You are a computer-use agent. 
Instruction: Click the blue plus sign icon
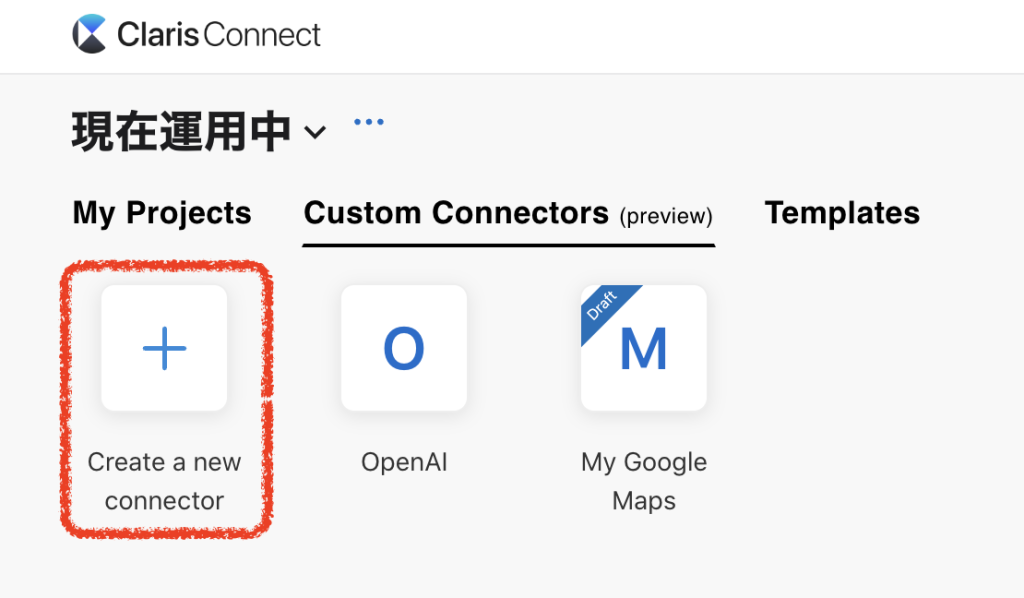tap(165, 348)
